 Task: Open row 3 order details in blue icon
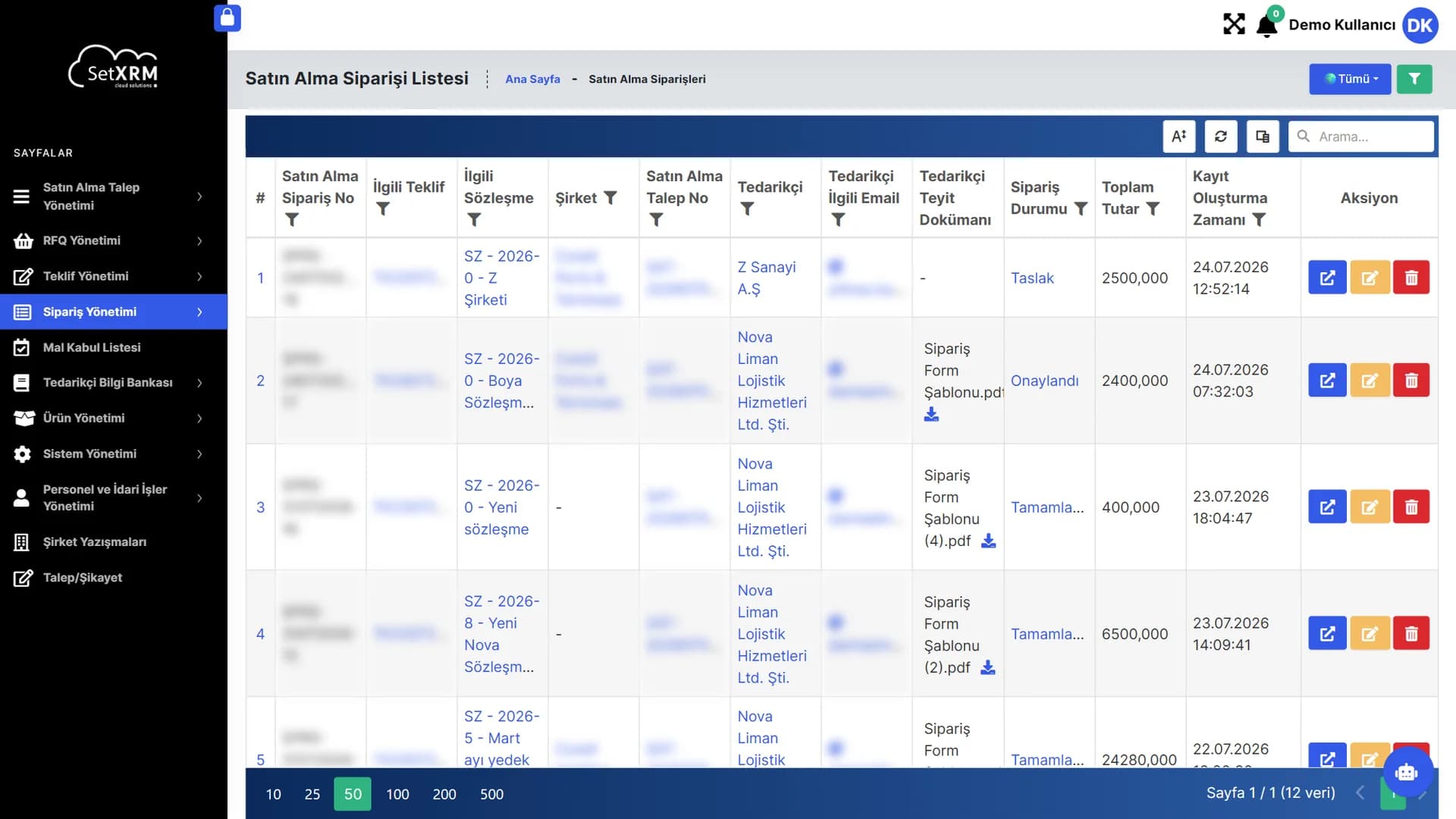point(1327,507)
